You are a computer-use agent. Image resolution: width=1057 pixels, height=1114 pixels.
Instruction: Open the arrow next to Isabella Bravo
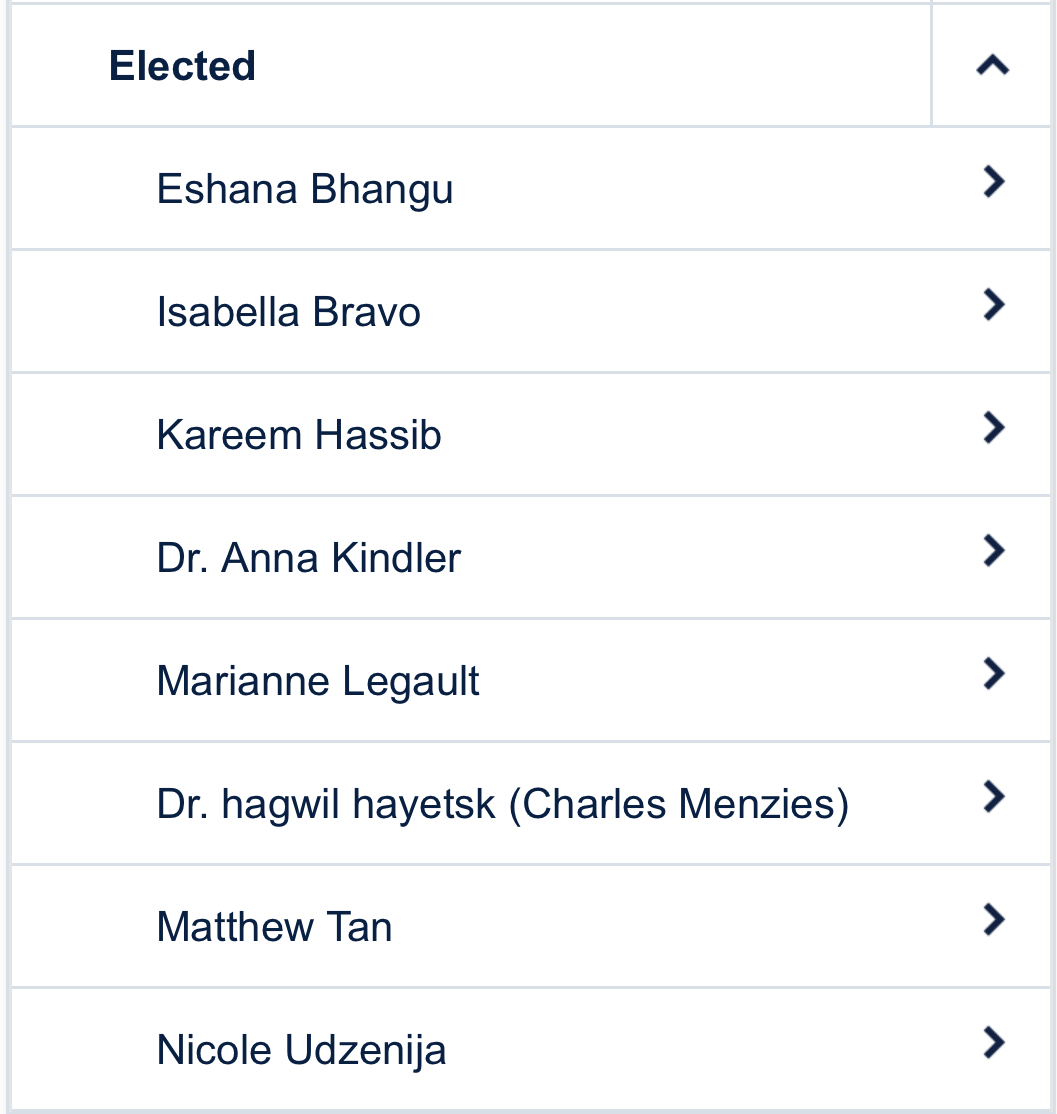click(994, 305)
